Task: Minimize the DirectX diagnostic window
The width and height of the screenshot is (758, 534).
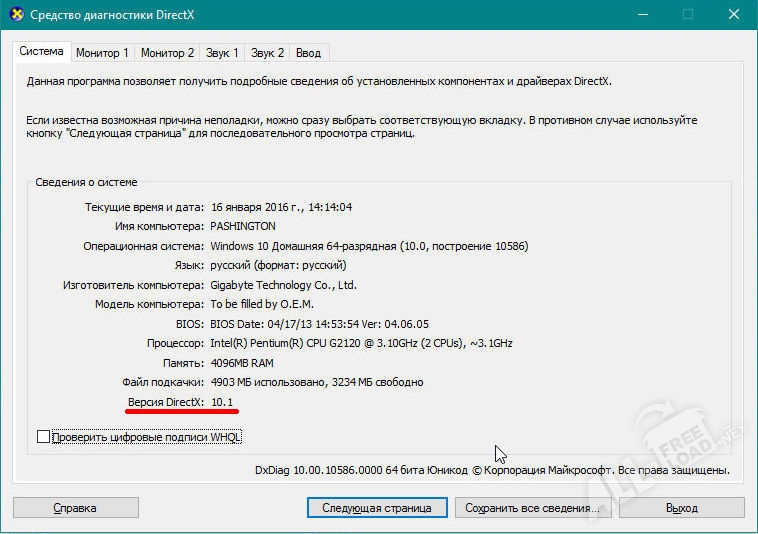Action: (642, 15)
